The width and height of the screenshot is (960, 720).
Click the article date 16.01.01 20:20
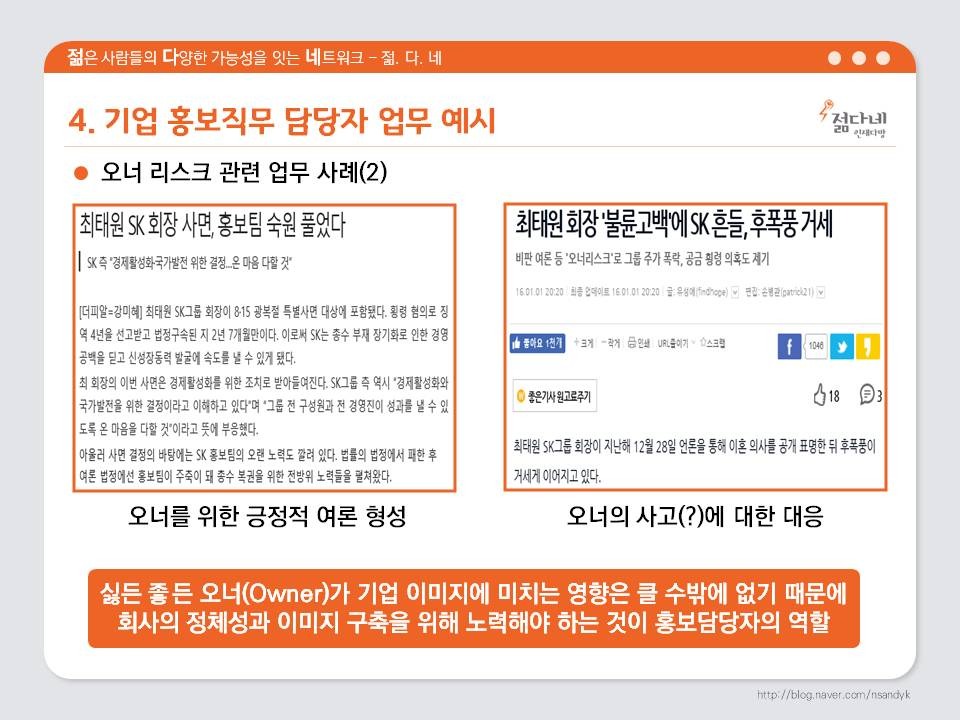click(x=539, y=292)
